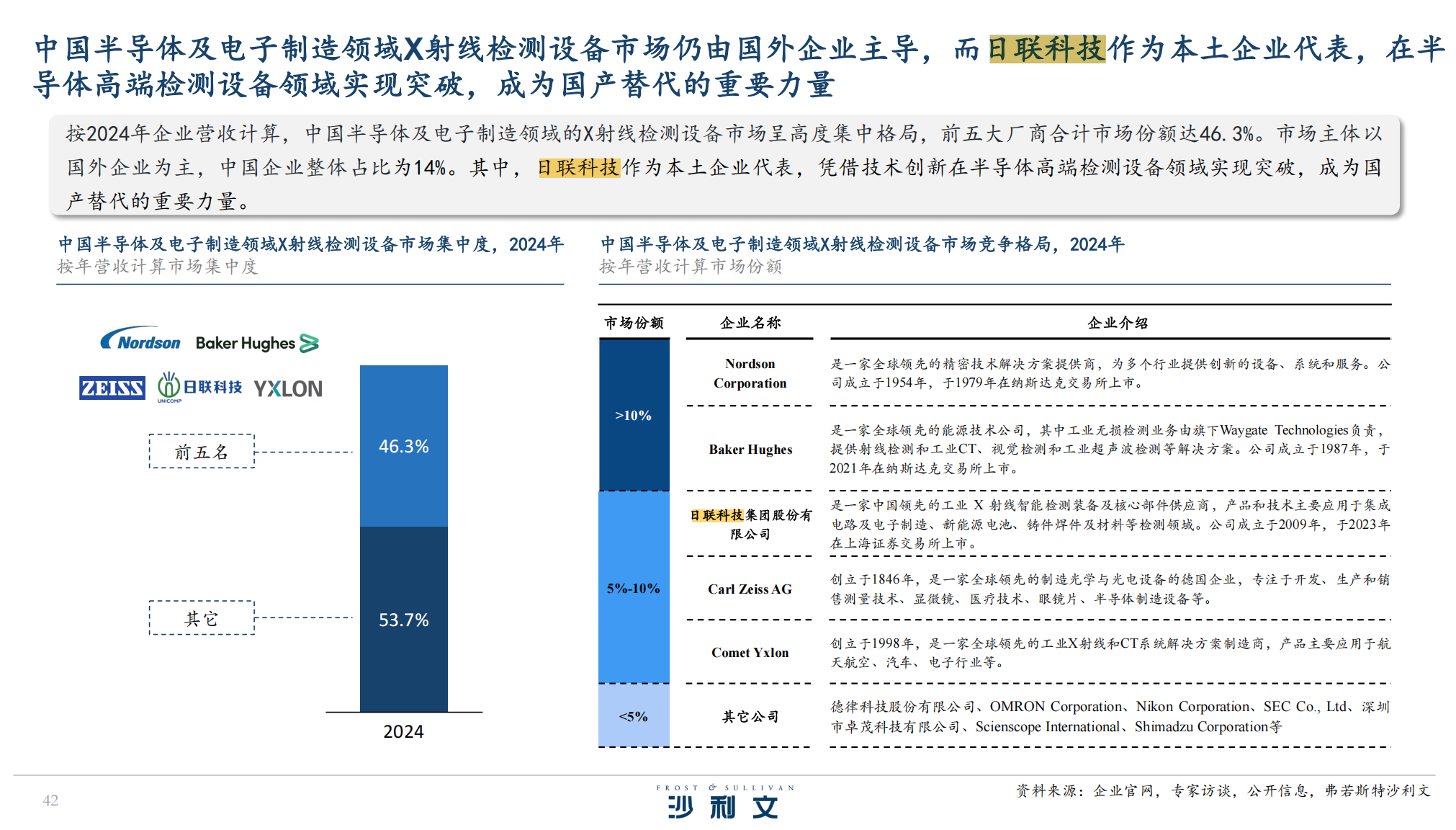Click the 日联科技 UNICOMP logo
Viewport: 1456px width, 830px height.
[x=199, y=388]
